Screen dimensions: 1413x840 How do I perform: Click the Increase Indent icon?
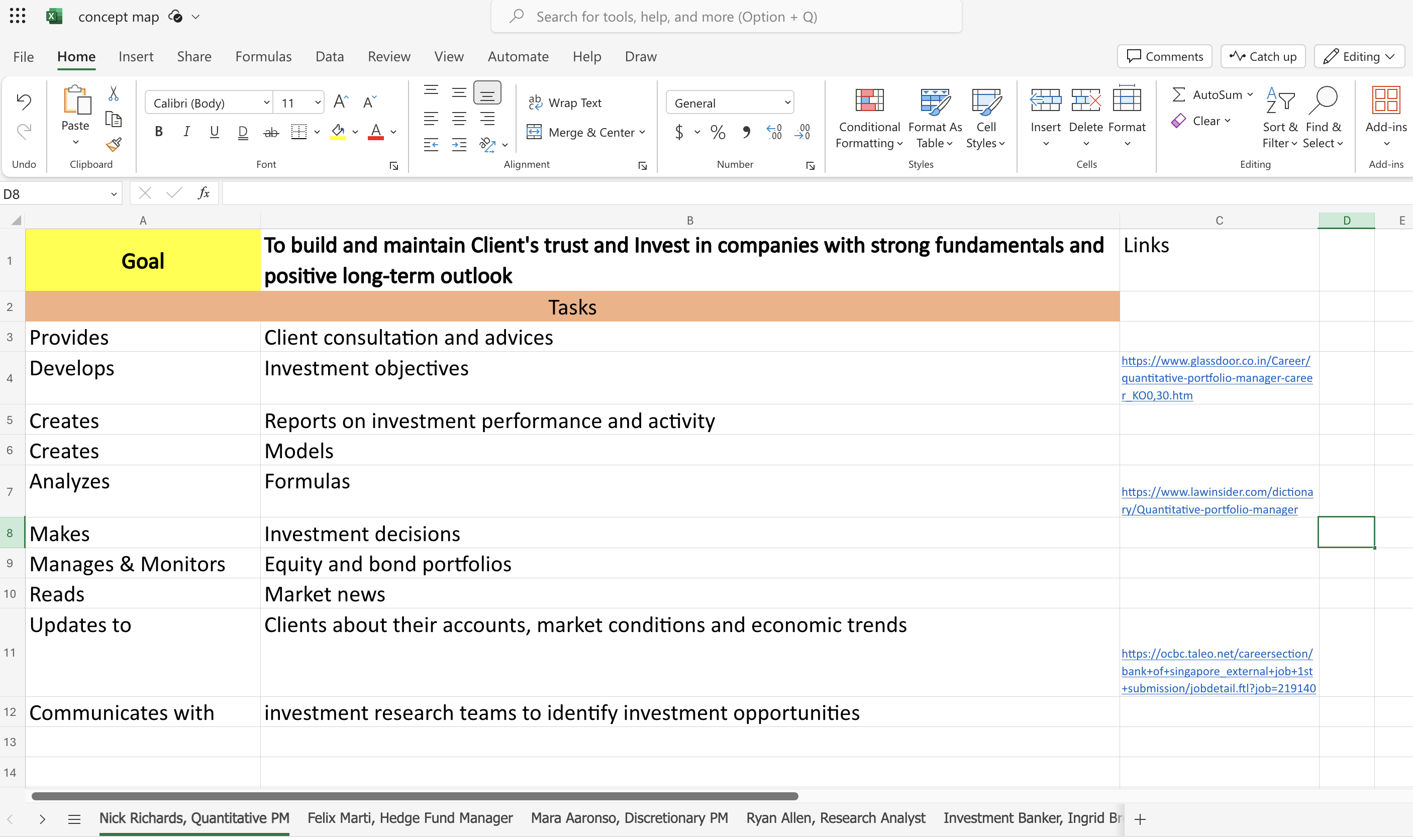click(459, 145)
